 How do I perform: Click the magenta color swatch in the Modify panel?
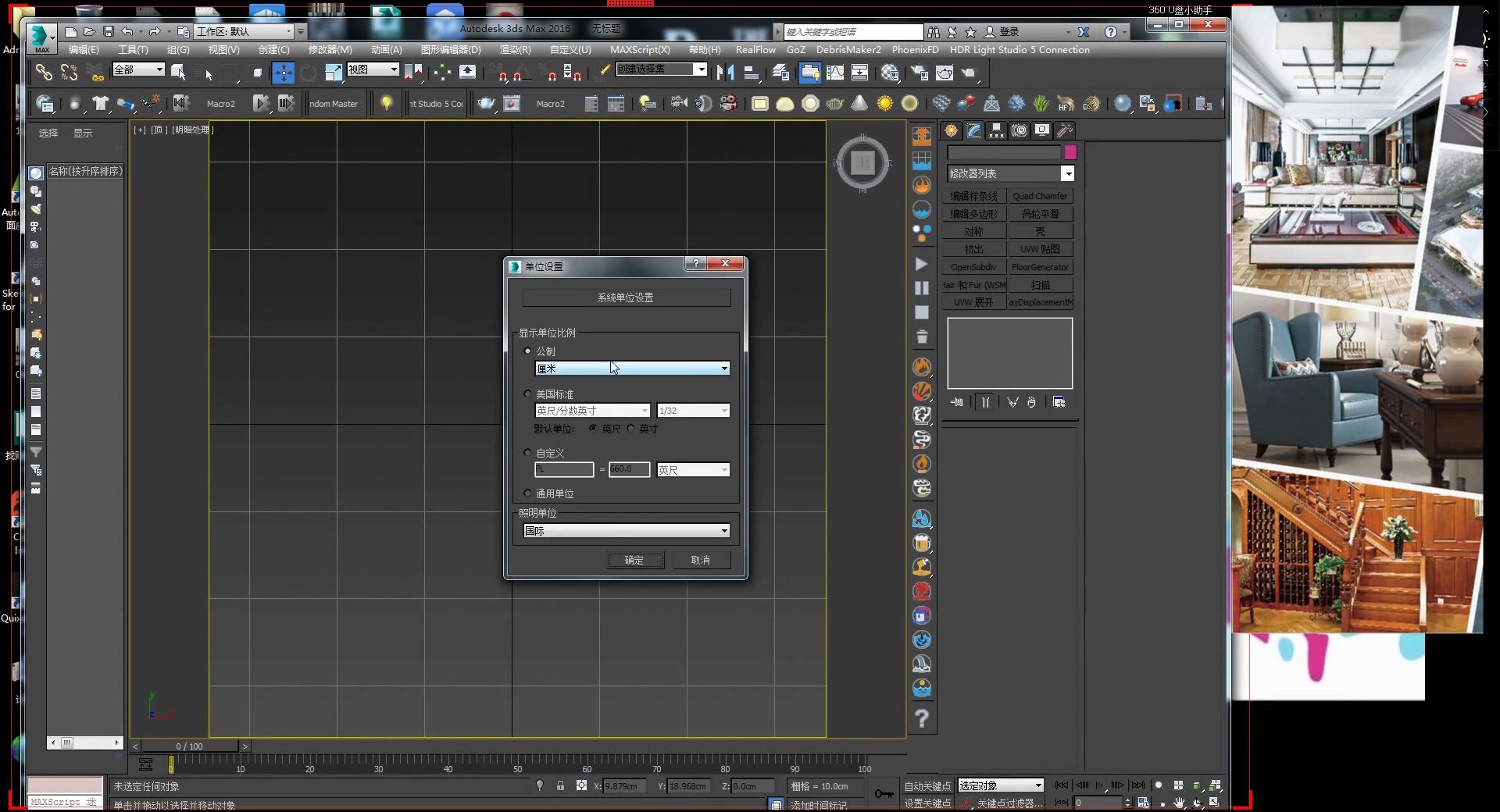pyautogui.click(x=1071, y=153)
